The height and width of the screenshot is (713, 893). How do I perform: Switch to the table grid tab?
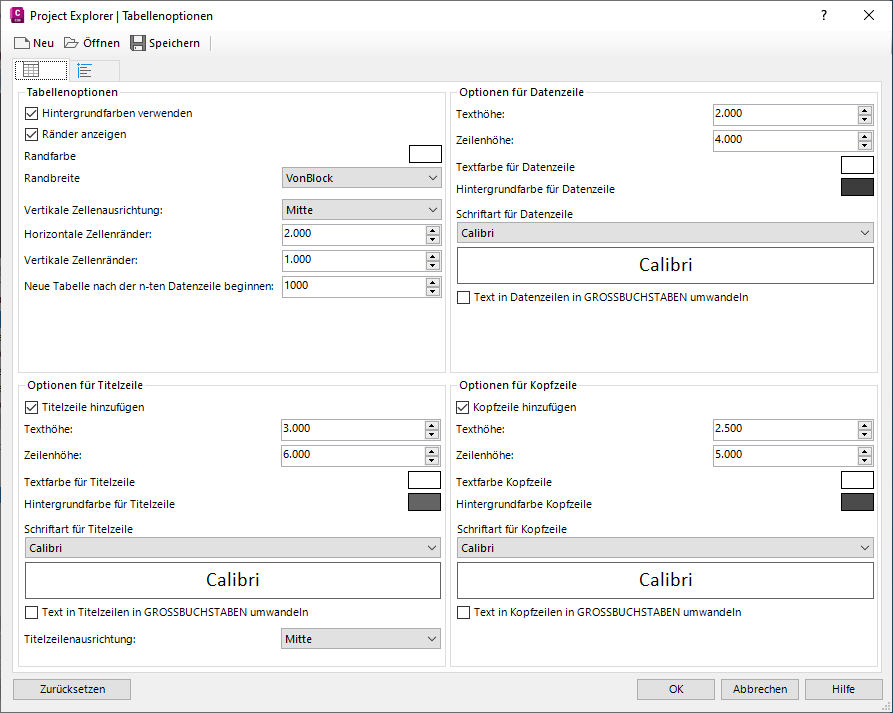pos(31,71)
